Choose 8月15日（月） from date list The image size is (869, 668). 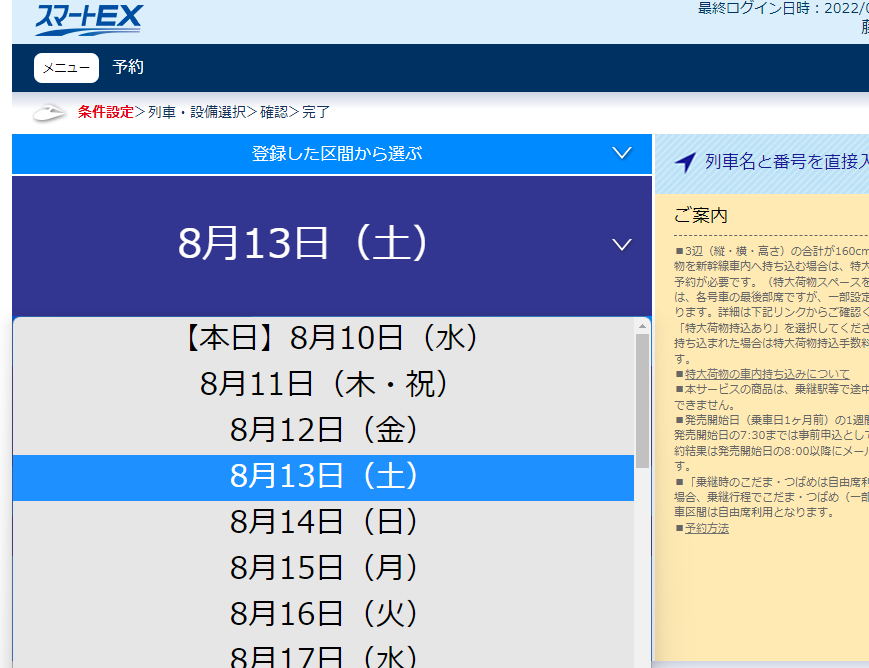[323, 569]
